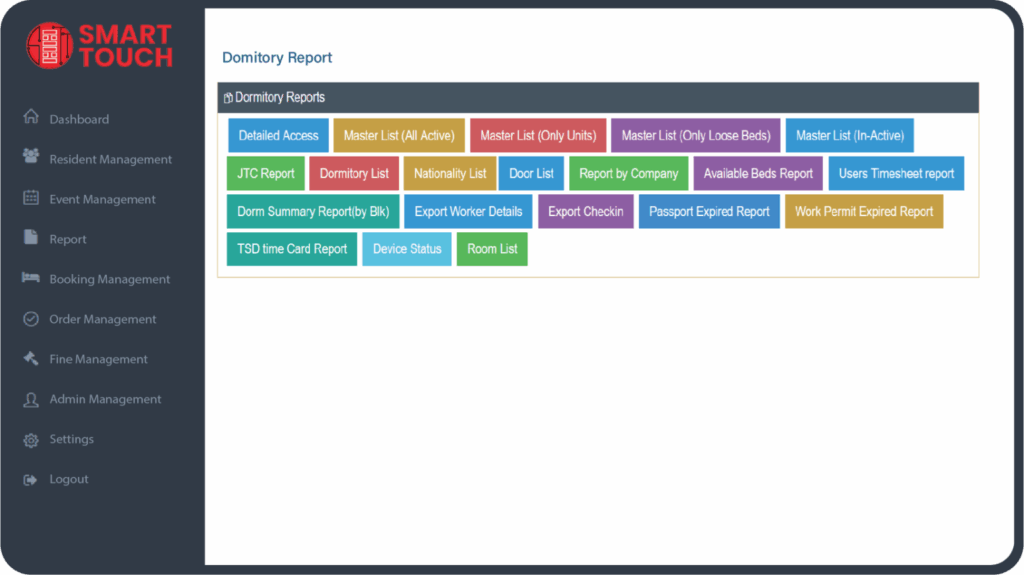Click the Order Management checkmark icon
This screenshot has height=575, width=1024.
31,319
